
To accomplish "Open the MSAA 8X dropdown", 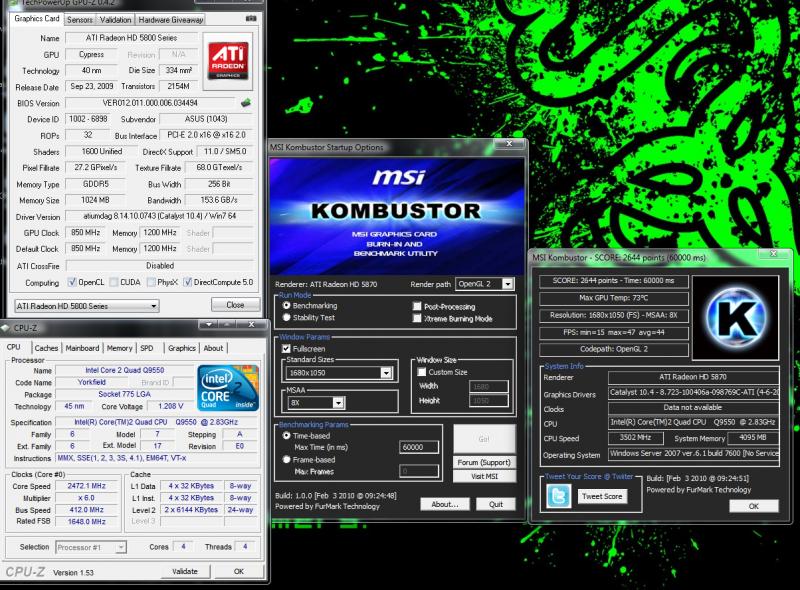I will 316,403.
